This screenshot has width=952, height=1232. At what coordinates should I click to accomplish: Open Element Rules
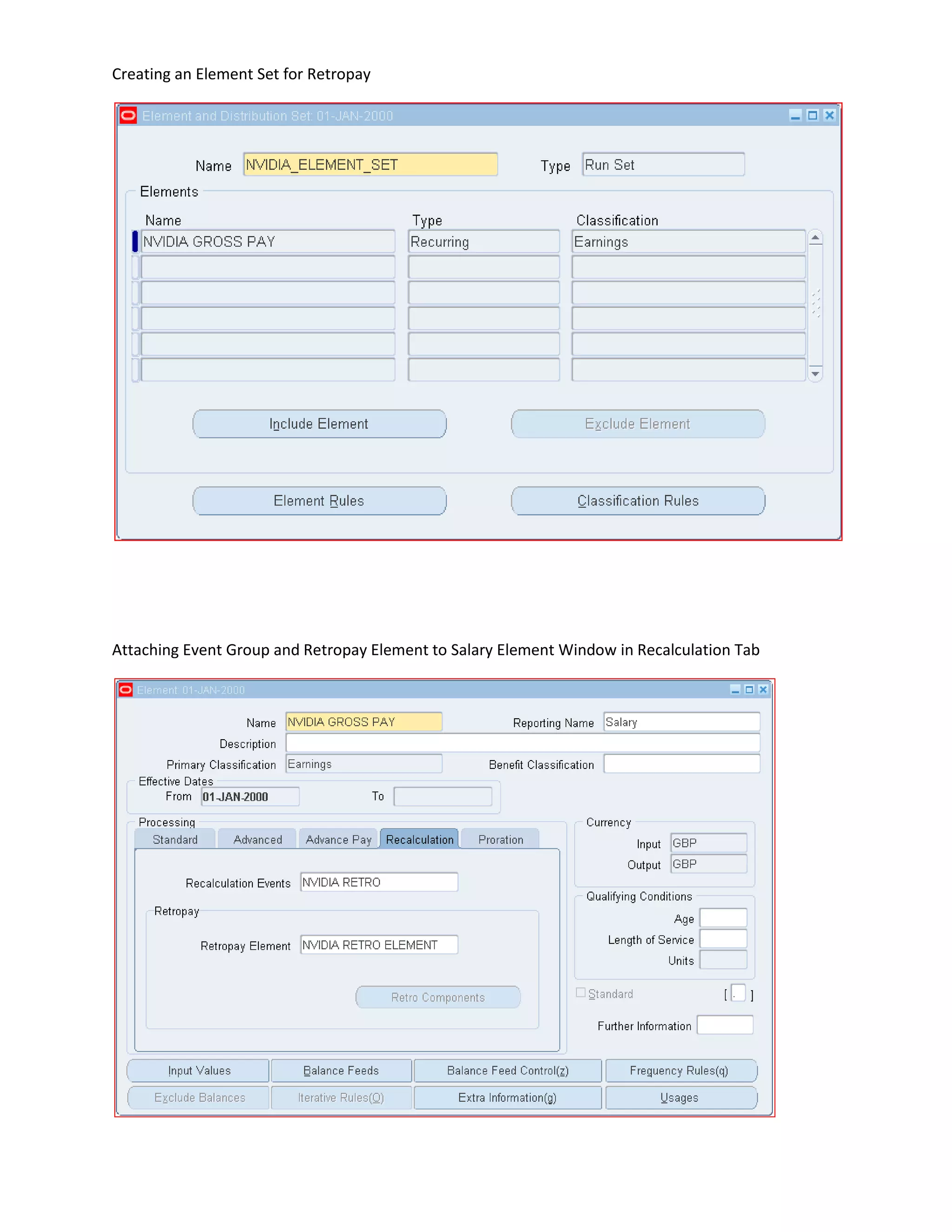point(319,501)
